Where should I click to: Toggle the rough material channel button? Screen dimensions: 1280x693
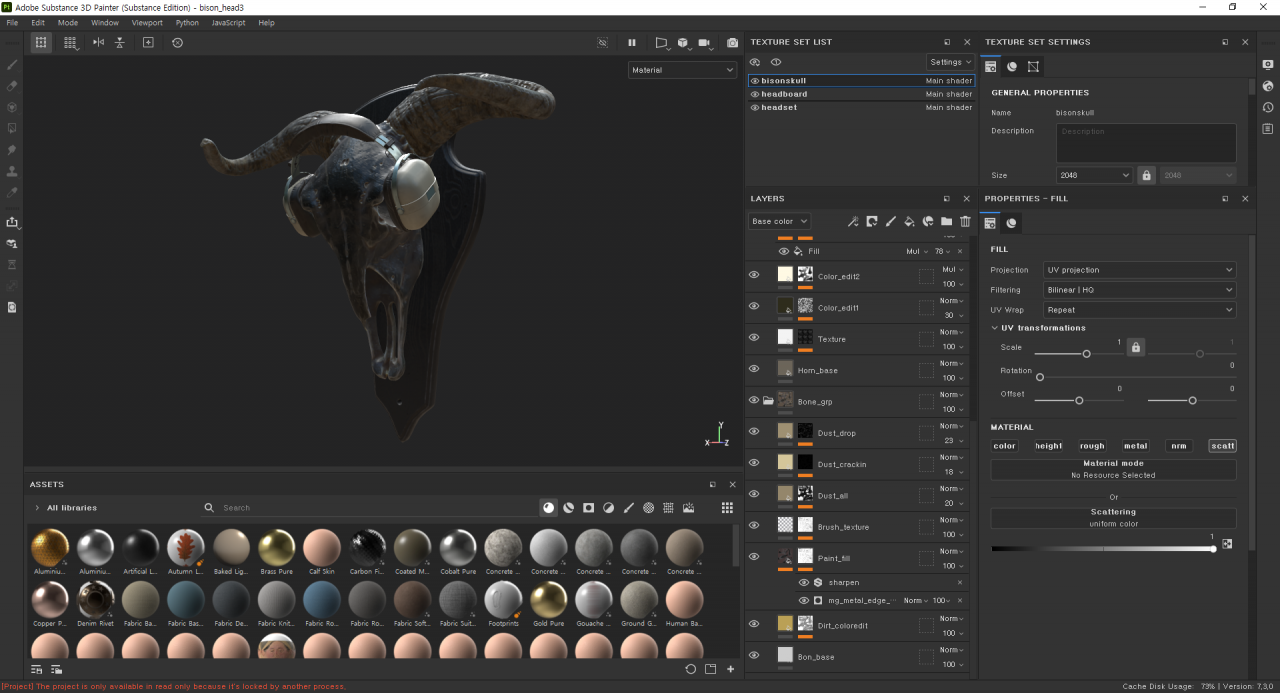1092,446
